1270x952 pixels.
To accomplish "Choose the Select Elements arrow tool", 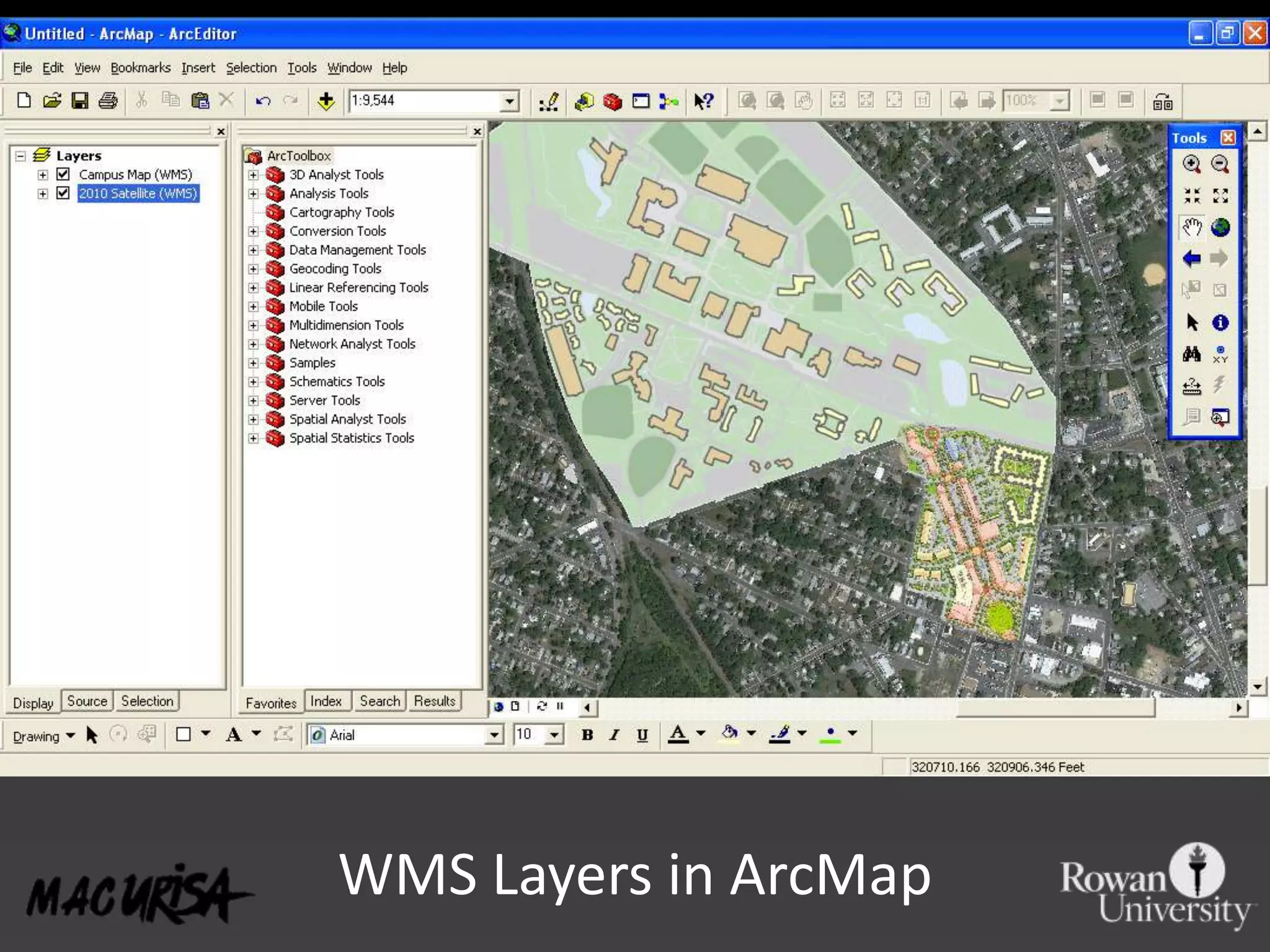I will 1191,322.
